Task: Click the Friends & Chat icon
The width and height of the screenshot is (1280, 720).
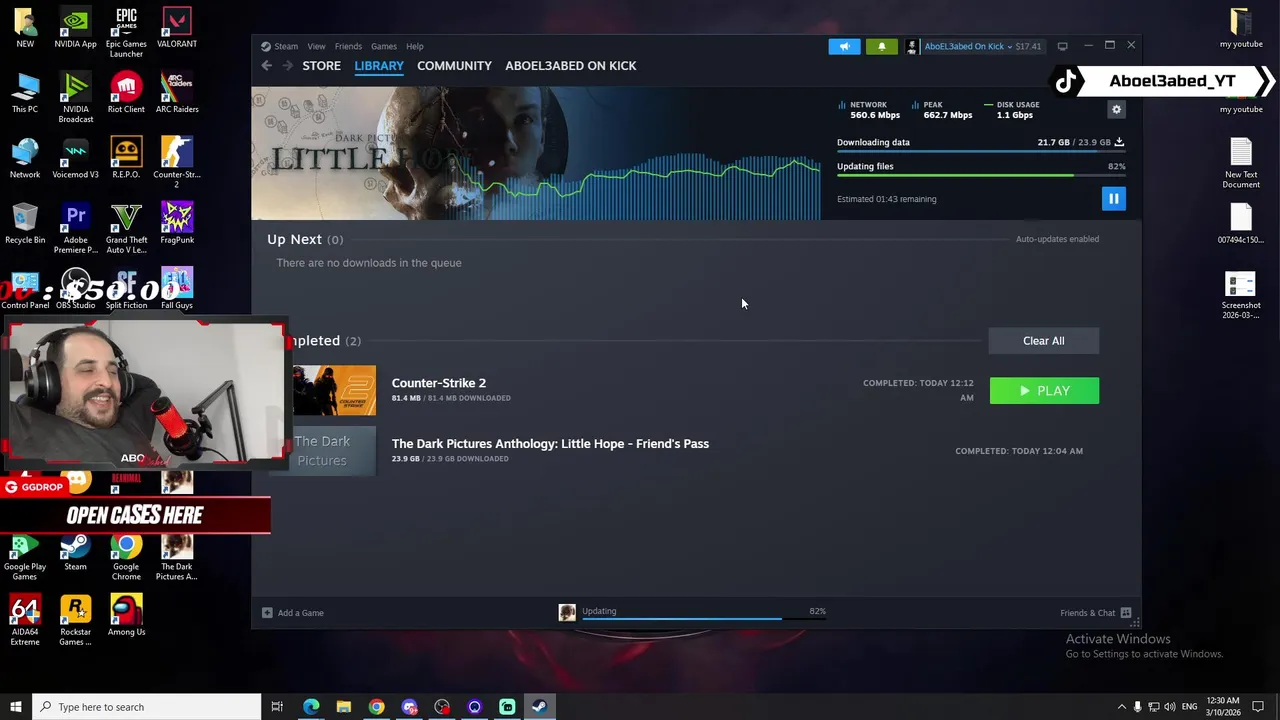Action: (1126, 613)
